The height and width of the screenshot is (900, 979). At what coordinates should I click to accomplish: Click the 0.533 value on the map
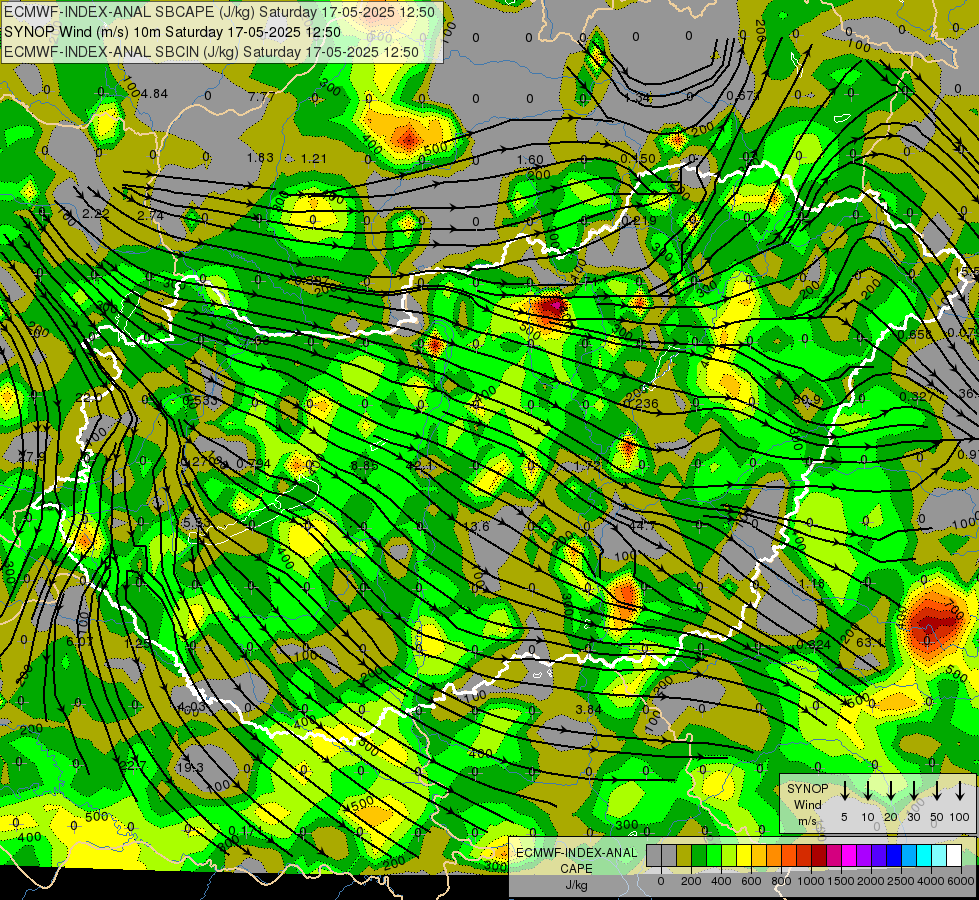click(x=201, y=400)
